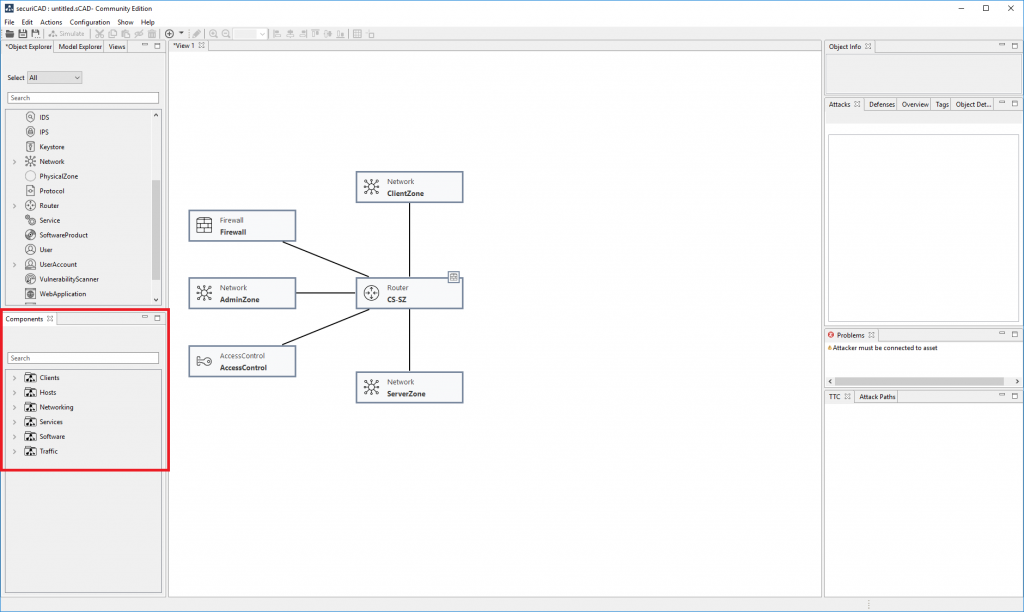Click the Open file toolbar icon
1024x612 pixels.
point(10,34)
